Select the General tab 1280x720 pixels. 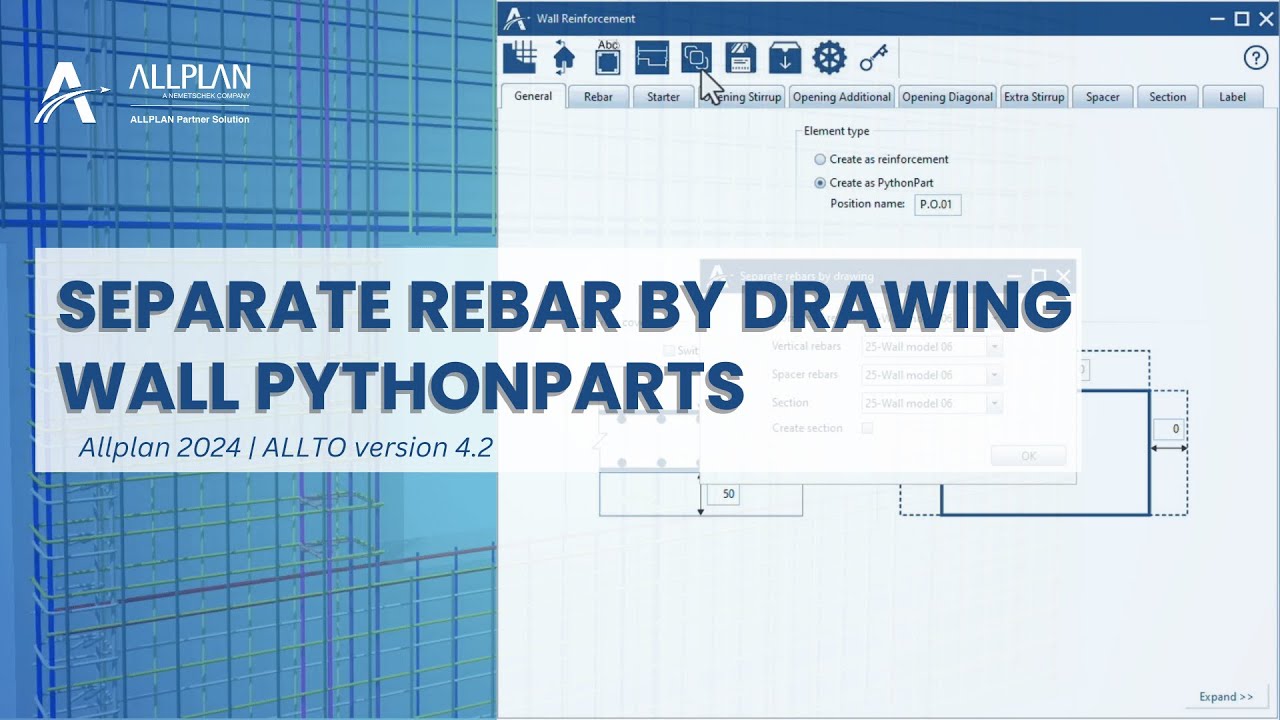(x=533, y=96)
